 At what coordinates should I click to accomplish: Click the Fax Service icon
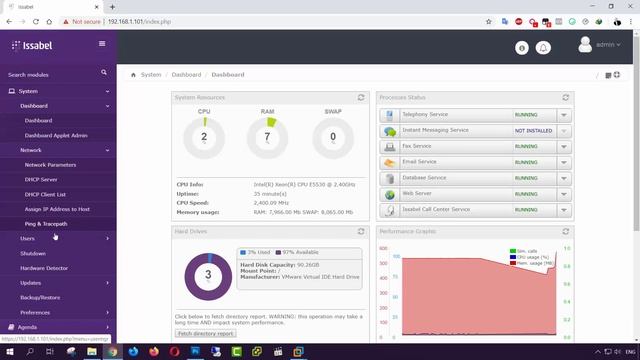[389, 147]
